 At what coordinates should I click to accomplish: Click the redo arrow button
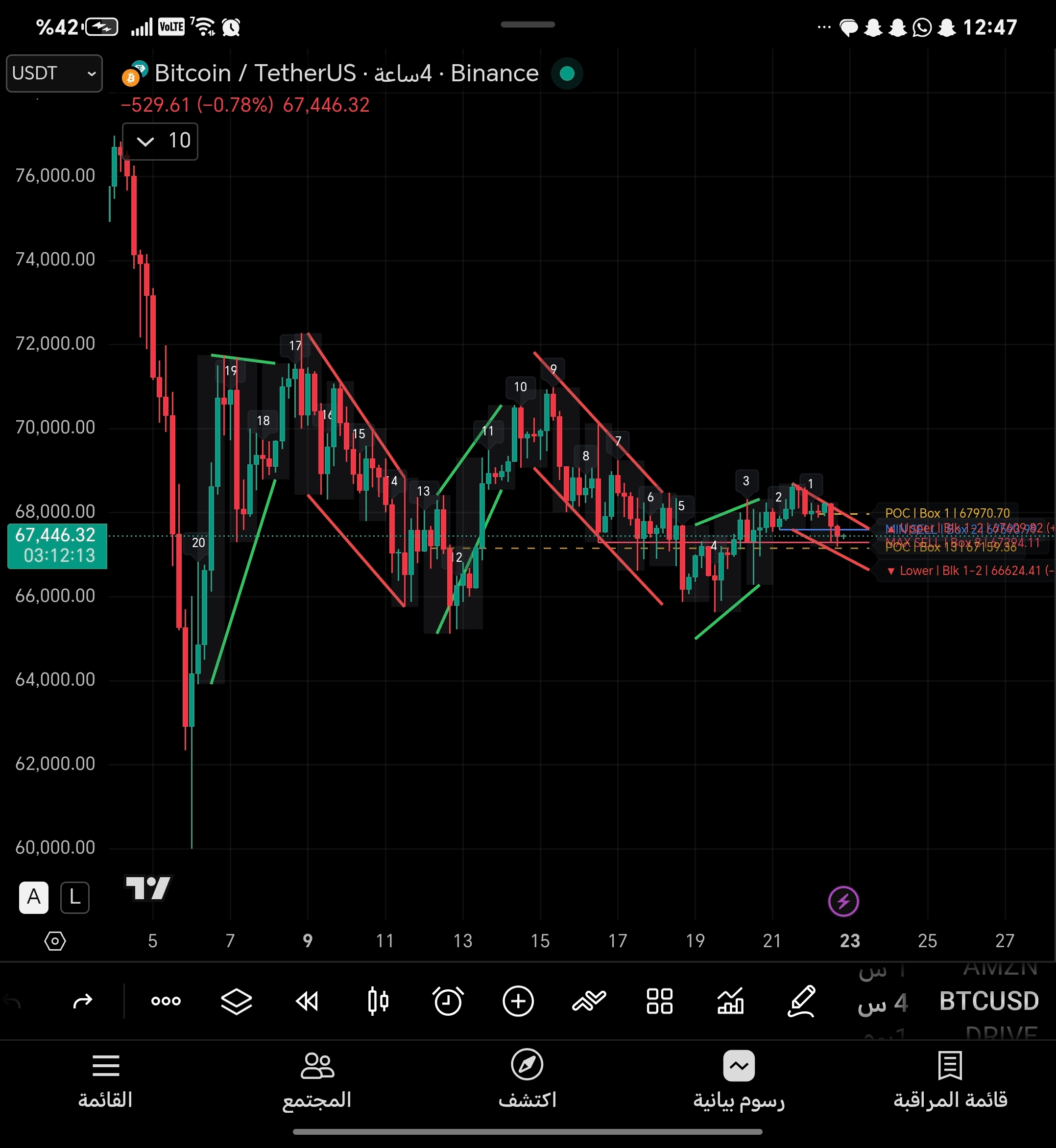point(83,1001)
